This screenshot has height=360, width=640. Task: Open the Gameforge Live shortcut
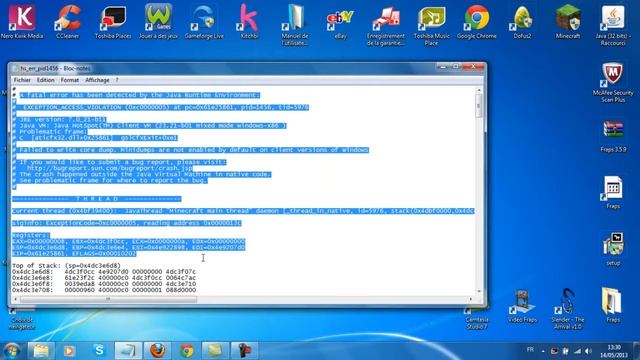click(x=204, y=21)
